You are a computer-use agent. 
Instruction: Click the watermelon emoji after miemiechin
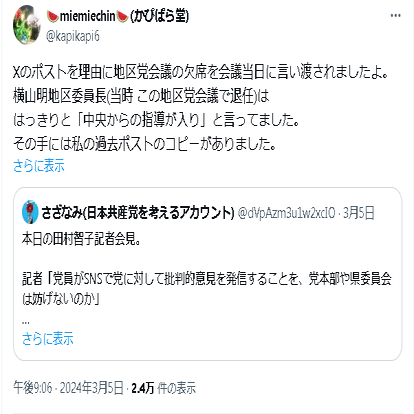[x=122, y=16]
